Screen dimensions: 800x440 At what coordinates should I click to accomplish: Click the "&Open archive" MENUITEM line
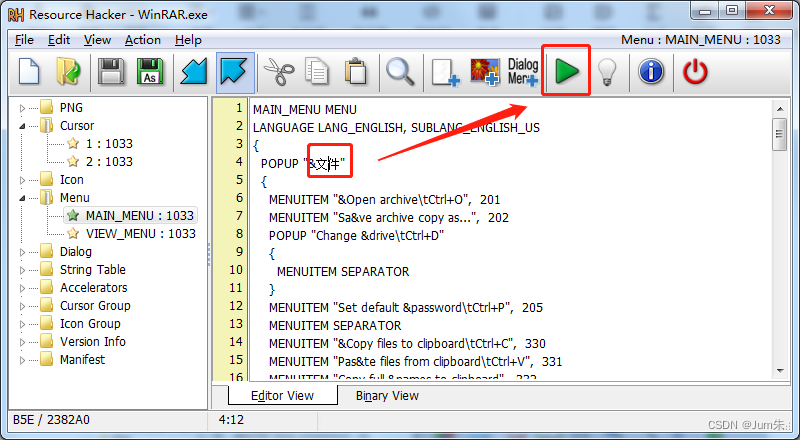pyautogui.click(x=384, y=200)
